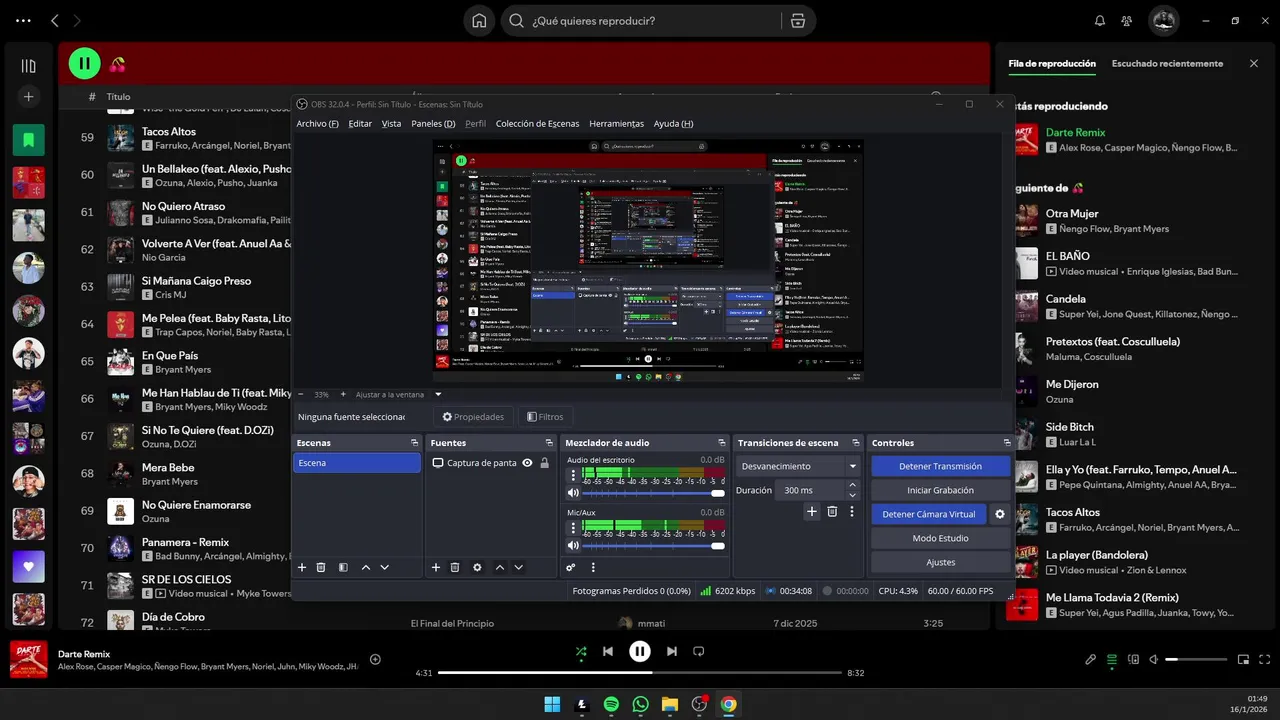This screenshot has height=720, width=1280.
Task: Decrease transition duration with down arrow
Action: (x=852, y=495)
